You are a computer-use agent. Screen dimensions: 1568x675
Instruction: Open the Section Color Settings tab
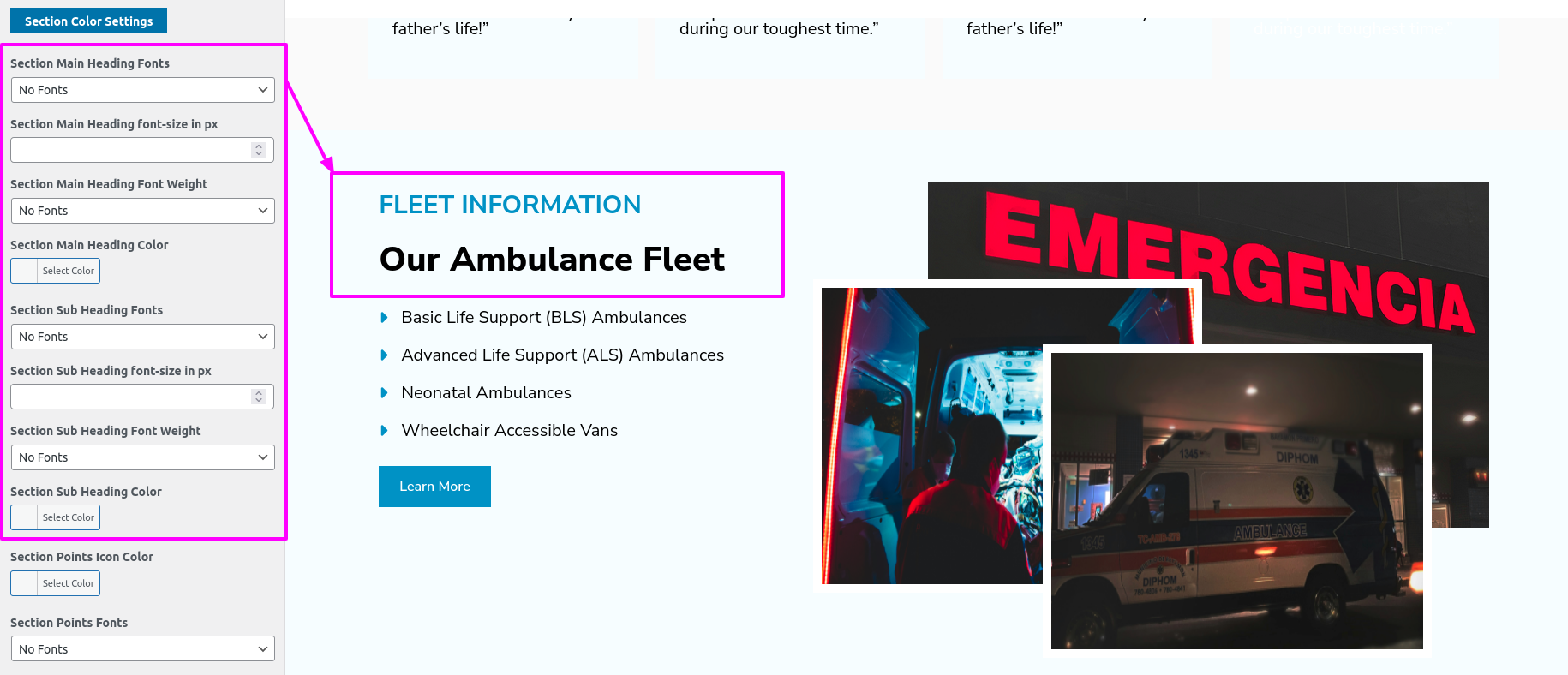coord(88,21)
